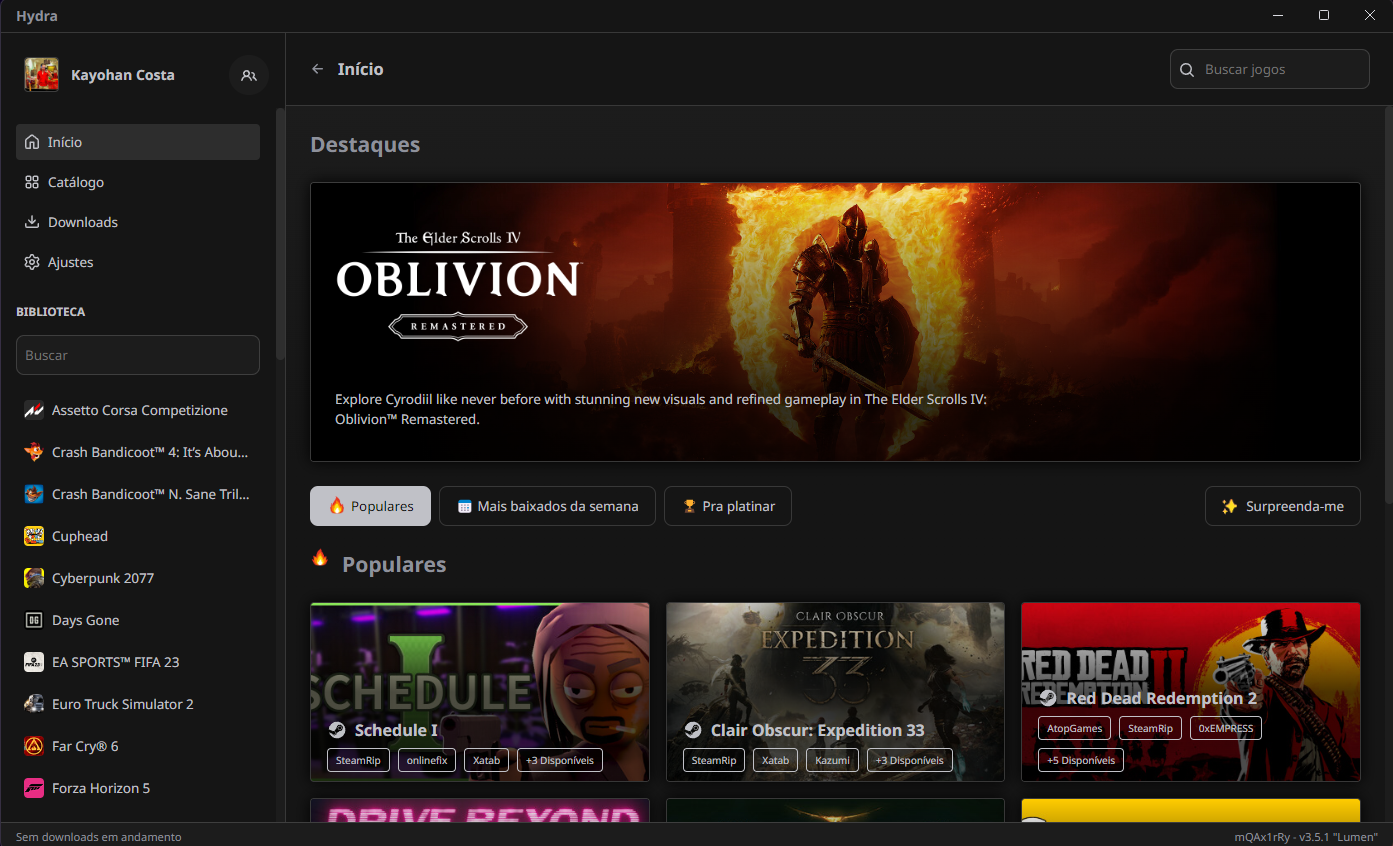
Task: Click the Destaques heading
Action: point(365,145)
